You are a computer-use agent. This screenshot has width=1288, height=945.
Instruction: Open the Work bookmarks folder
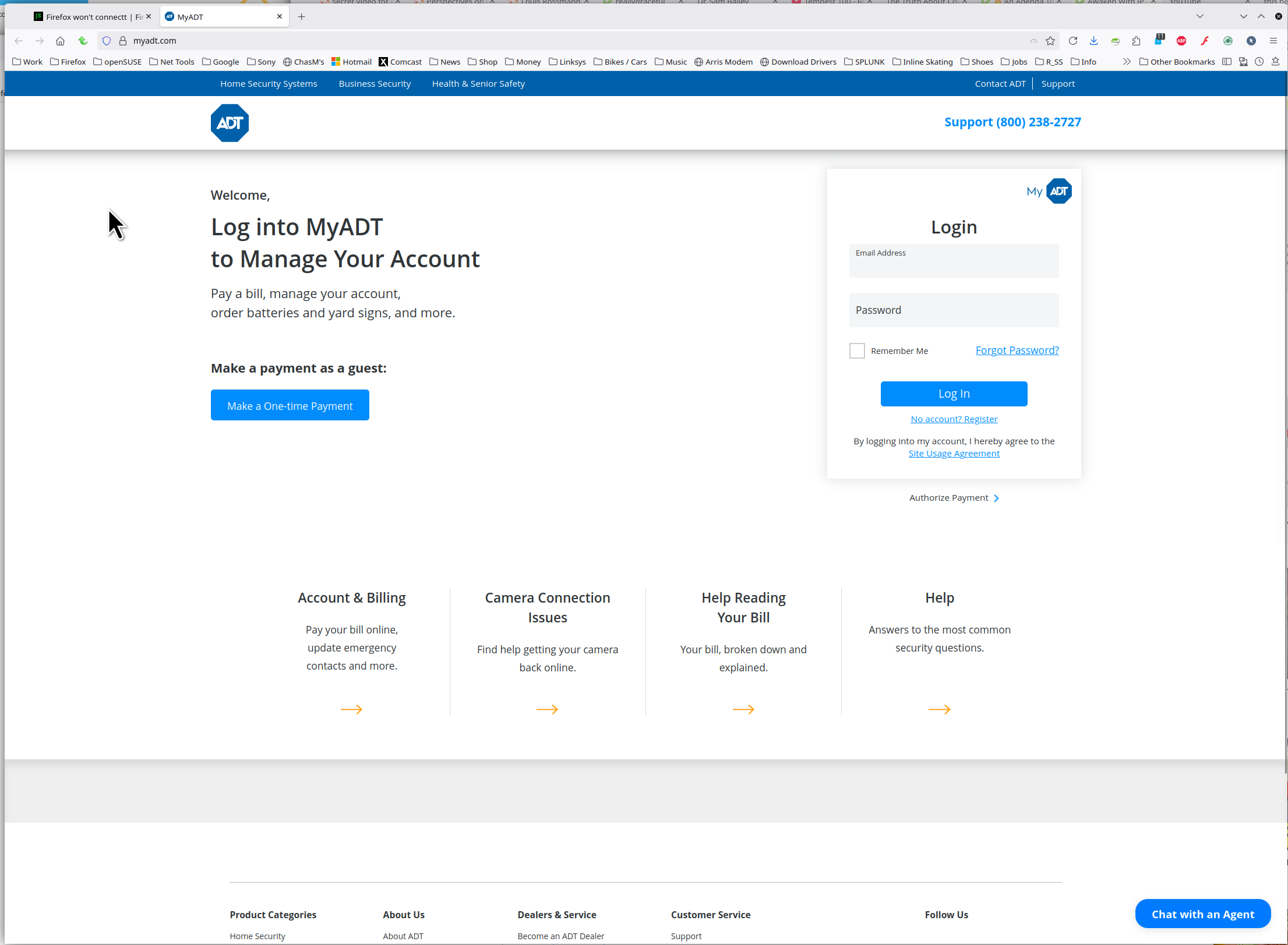click(27, 62)
